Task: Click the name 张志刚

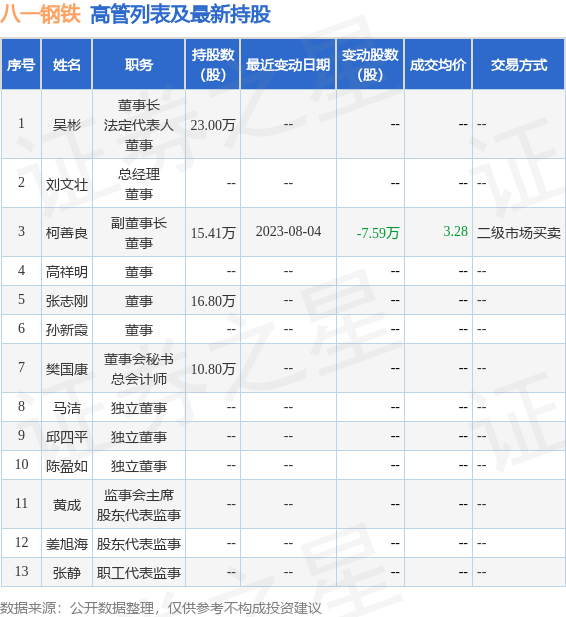Action: (x=67, y=301)
